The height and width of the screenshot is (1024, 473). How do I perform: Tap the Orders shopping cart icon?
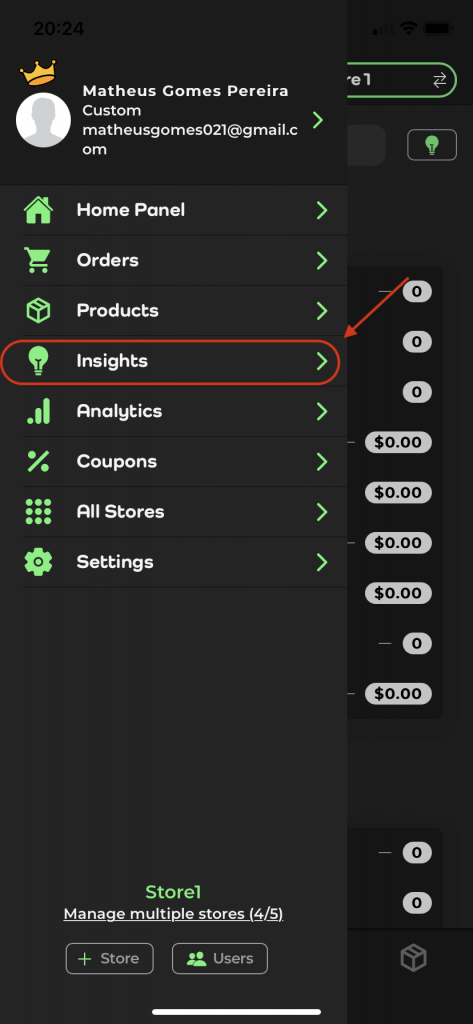coord(37,261)
